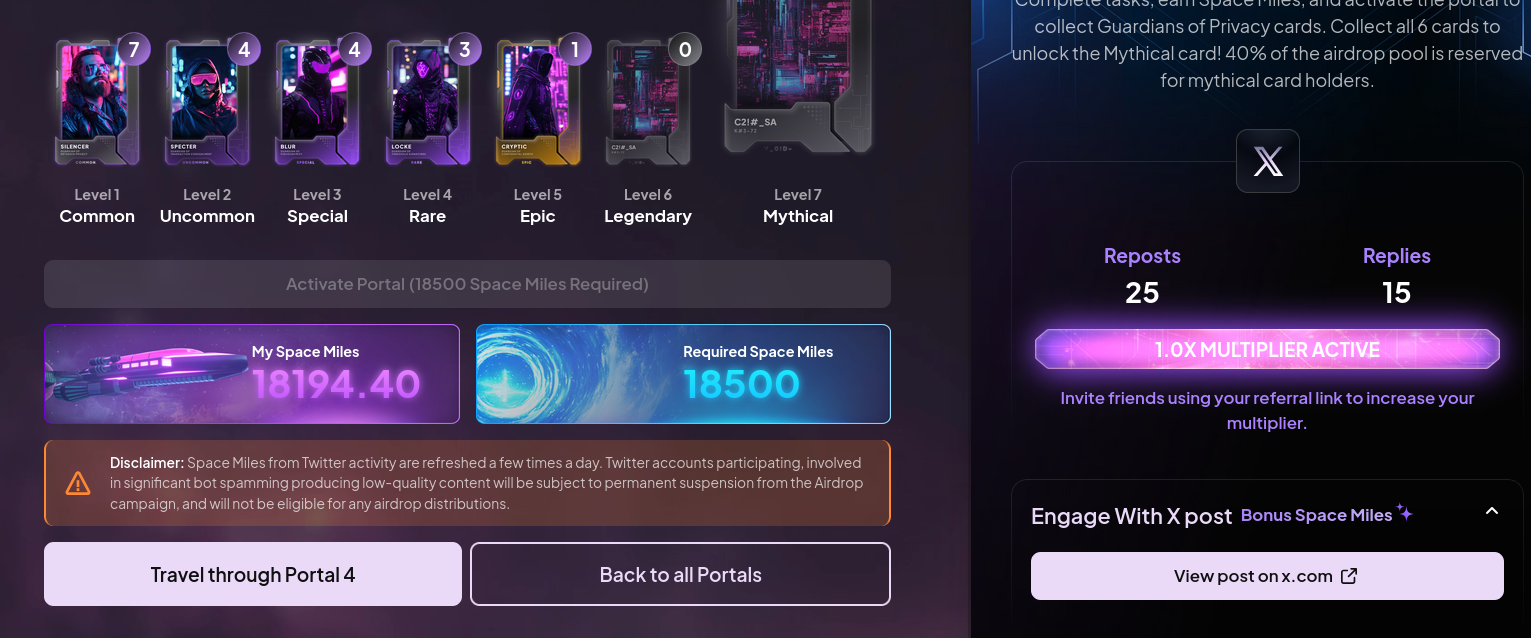Open the Locke Rare card
Viewport: 1531px width, 638px height.
[x=426, y=105]
